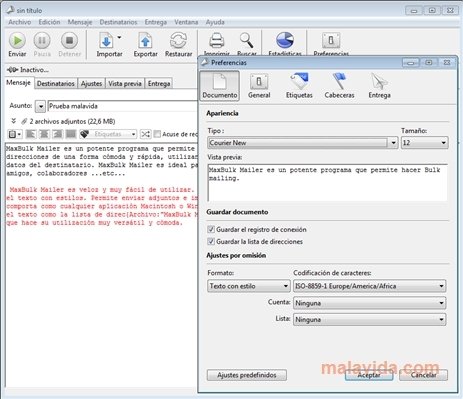Enable the Acuse de recibo checkbox
Screen dimensions: 463x399
pos(157,134)
